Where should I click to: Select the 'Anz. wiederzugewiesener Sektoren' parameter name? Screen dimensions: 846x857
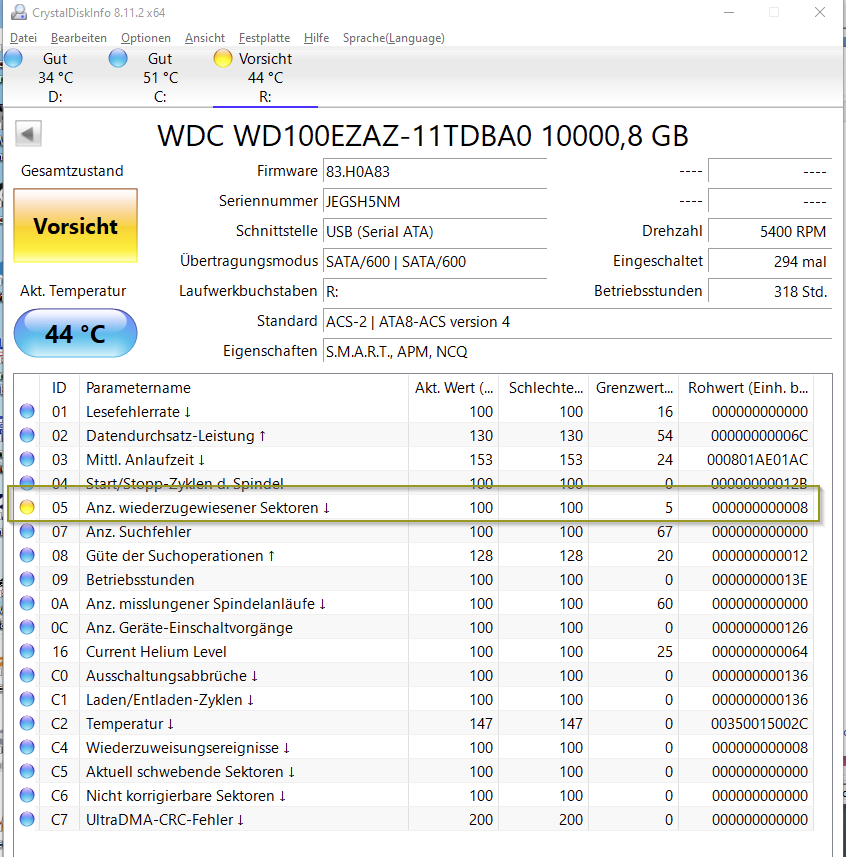pos(208,508)
